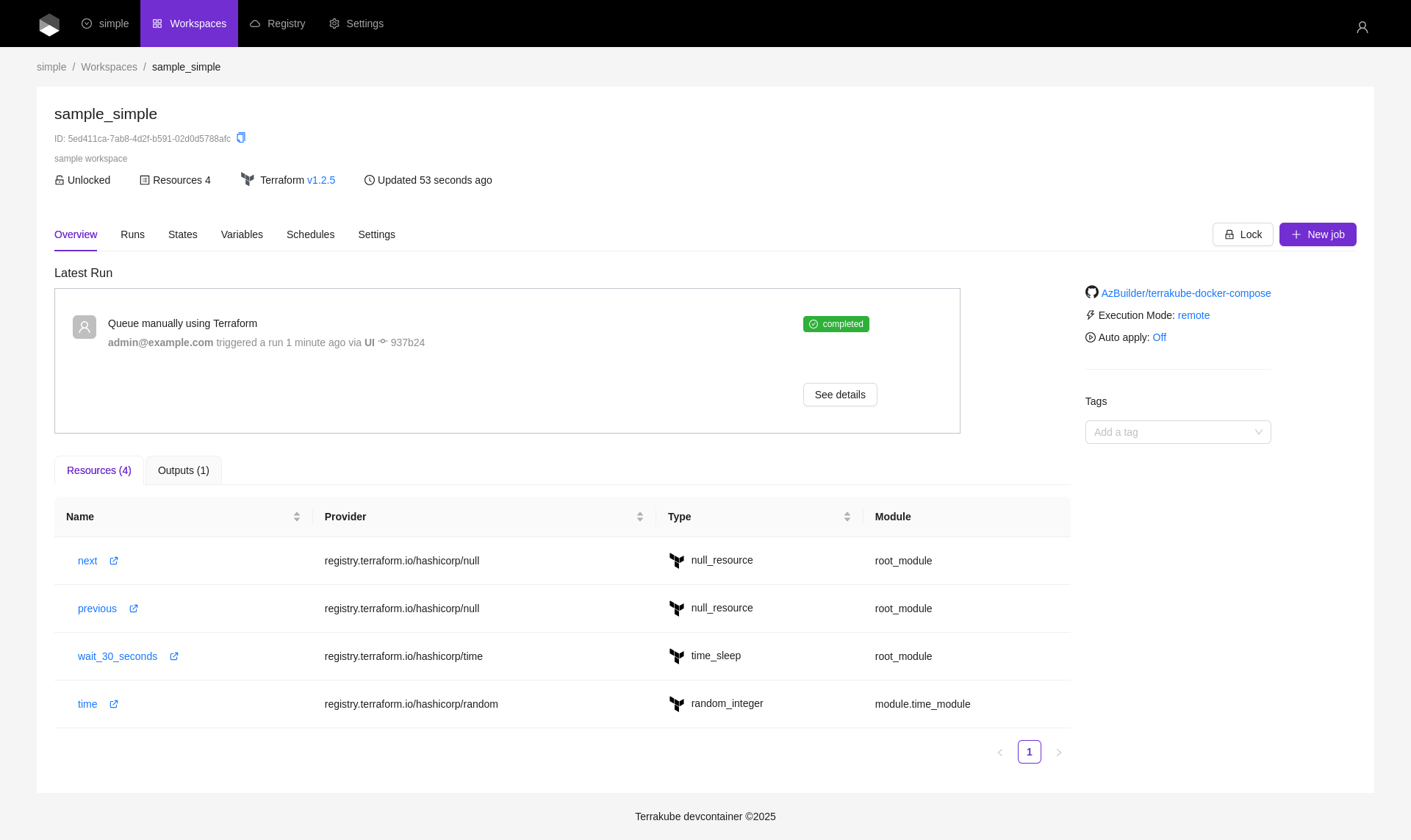1411x840 pixels.
Task: Go to next page of resources
Action: click(x=1058, y=752)
